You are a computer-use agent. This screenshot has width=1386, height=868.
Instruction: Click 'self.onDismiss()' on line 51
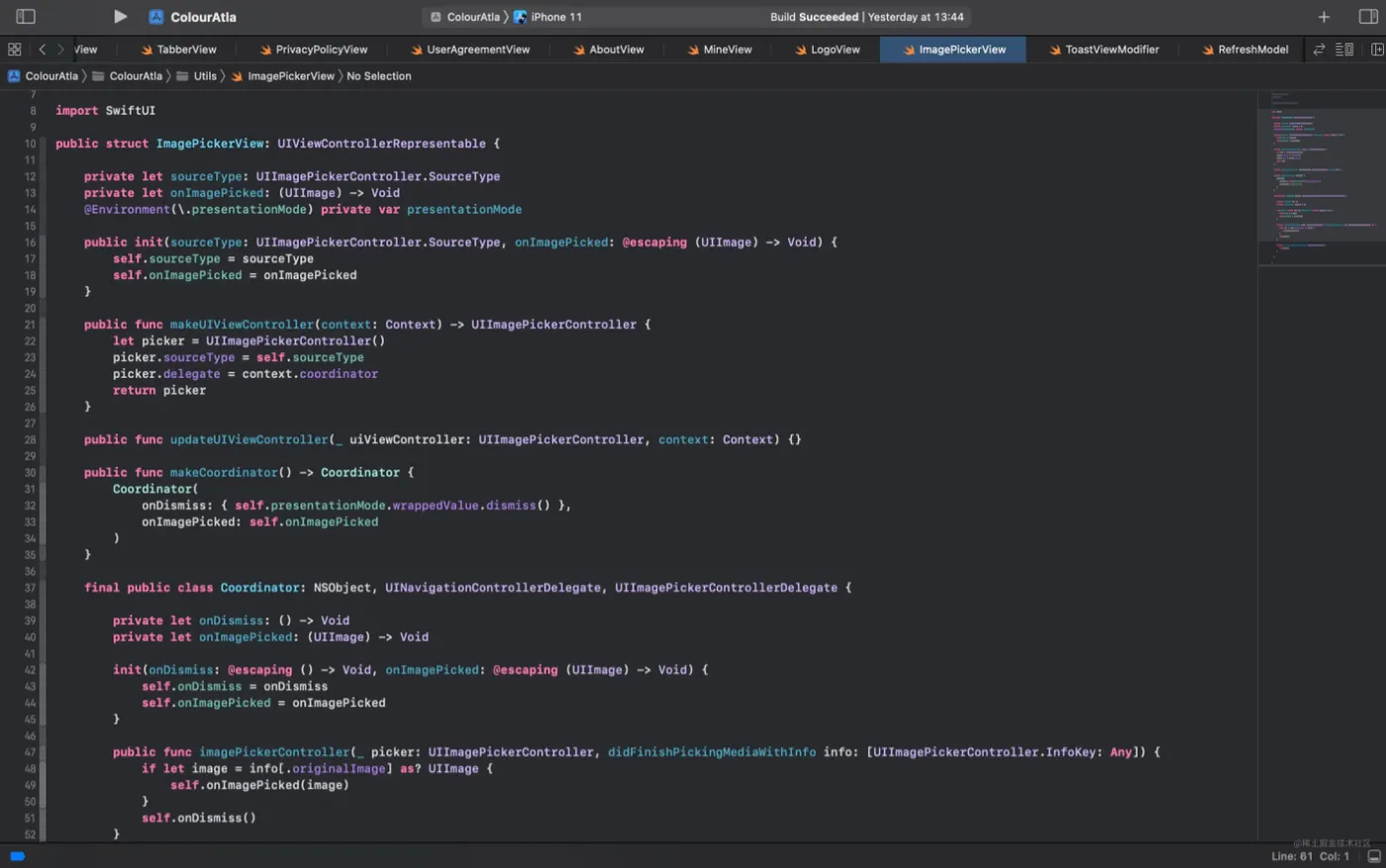pos(198,819)
